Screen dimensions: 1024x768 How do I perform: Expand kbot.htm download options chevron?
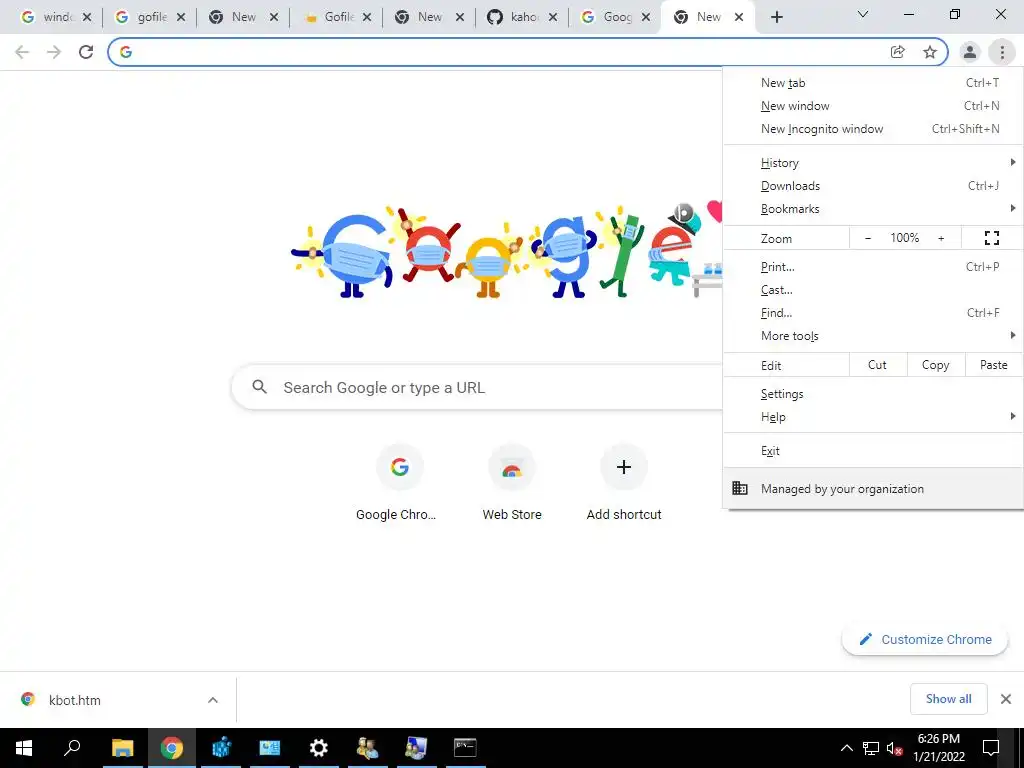pos(213,700)
